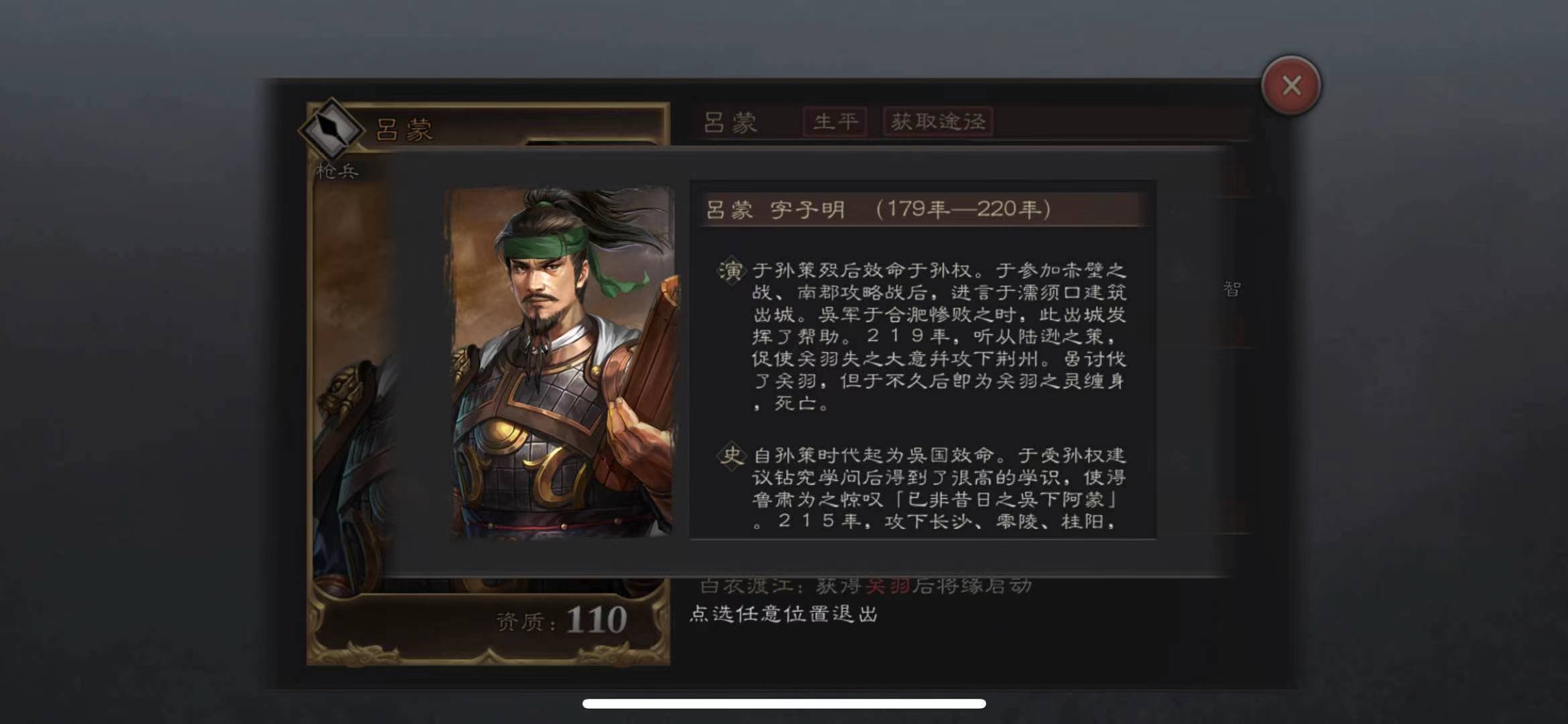The image size is (1568, 724).
Task: Tap the 点选任意位置退出 exit hint
Action: click(784, 614)
